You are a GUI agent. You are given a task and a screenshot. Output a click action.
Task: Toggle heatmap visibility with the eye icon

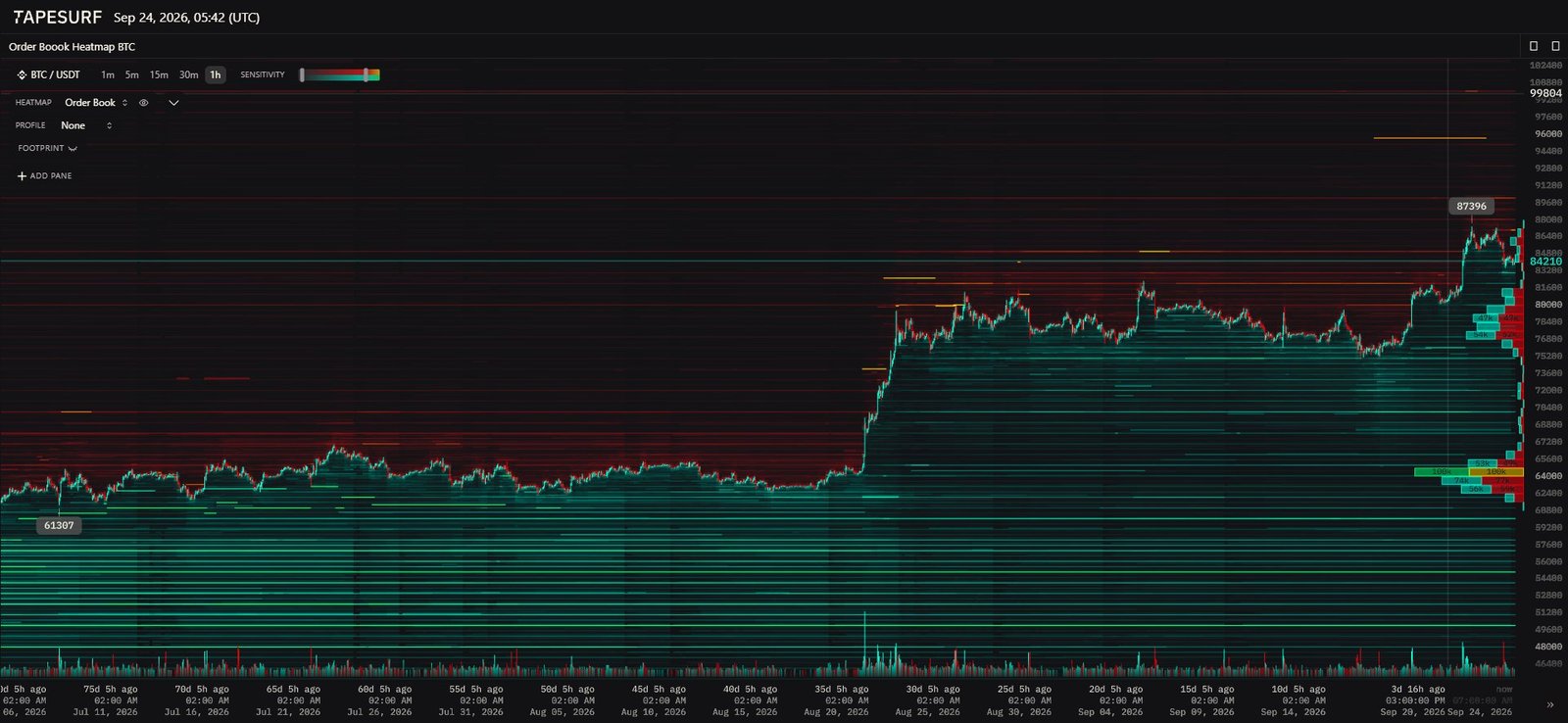[143, 103]
